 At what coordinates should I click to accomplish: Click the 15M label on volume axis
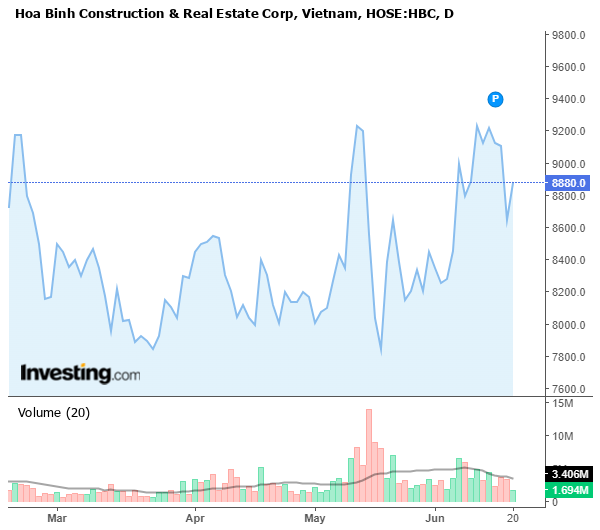(x=562, y=404)
